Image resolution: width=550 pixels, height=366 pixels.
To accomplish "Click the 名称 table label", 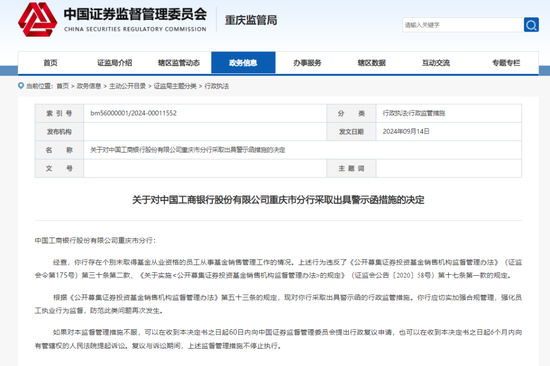I will (59, 150).
